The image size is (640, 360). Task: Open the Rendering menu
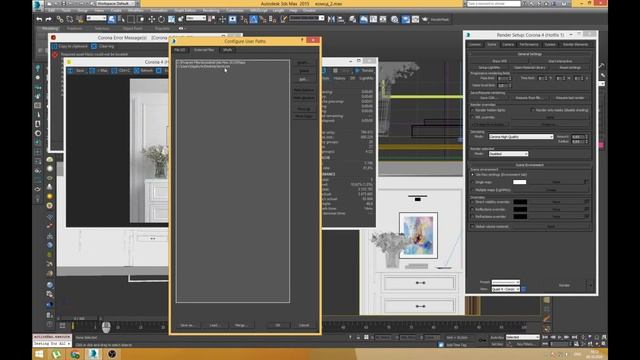point(211,11)
